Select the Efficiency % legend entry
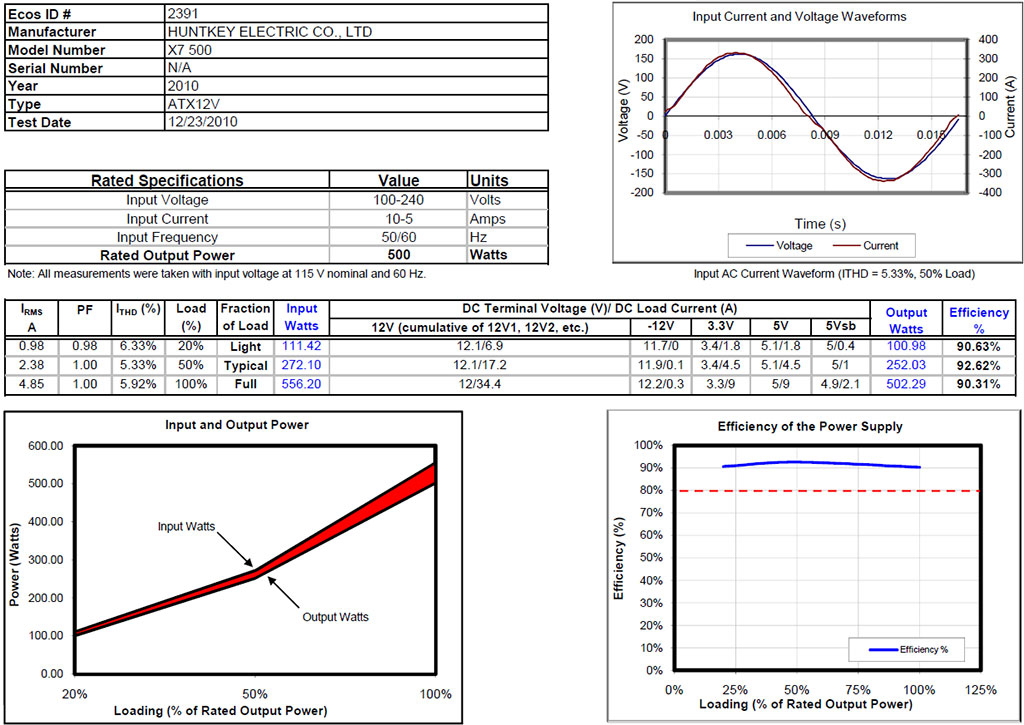The height and width of the screenshot is (725, 1024). (908, 649)
